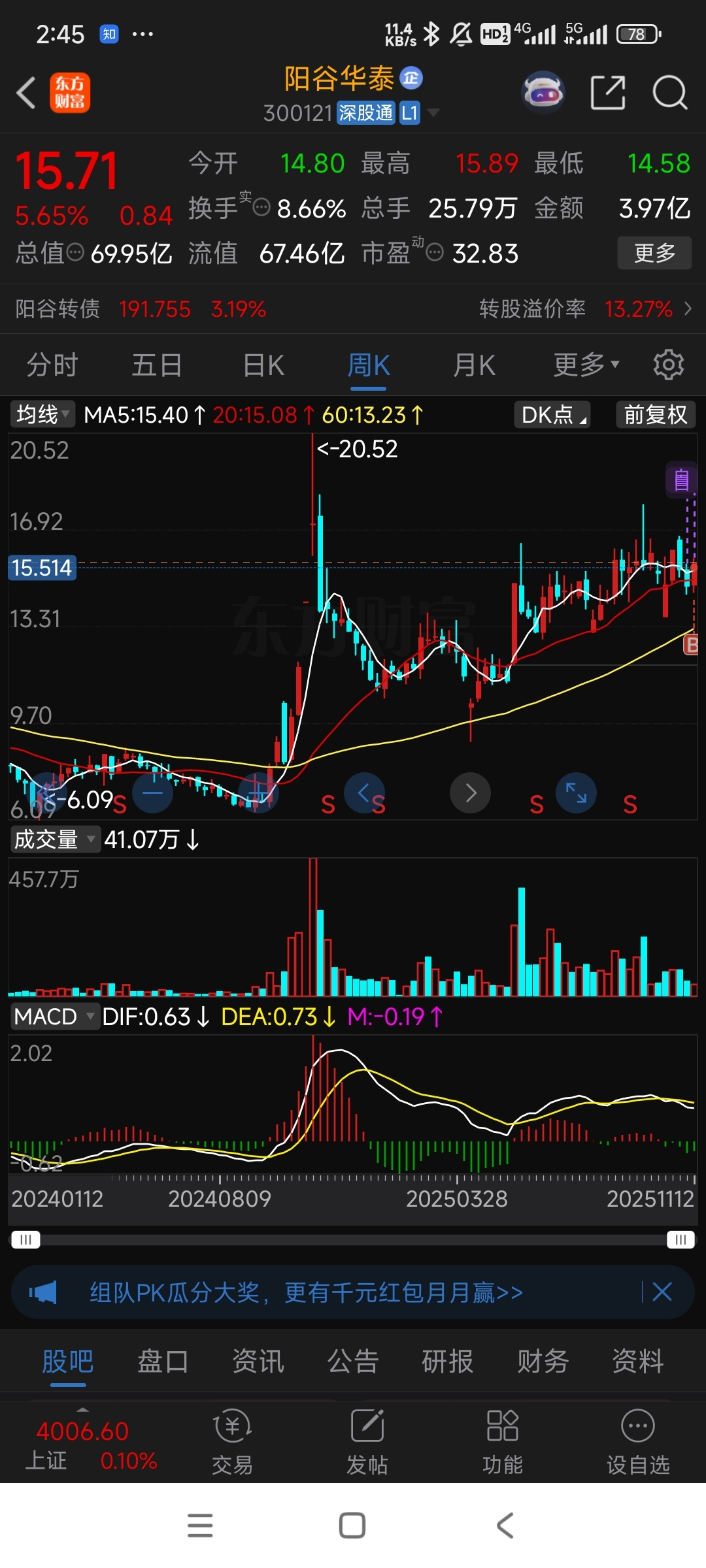Tap the L1 level badge

[x=409, y=113]
